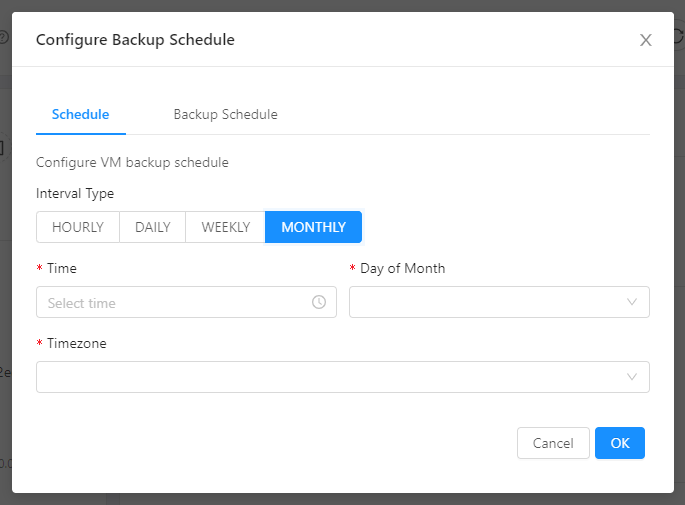The image size is (685, 505).
Task: Switch to the Schedule tab
Action: pyautogui.click(x=81, y=114)
